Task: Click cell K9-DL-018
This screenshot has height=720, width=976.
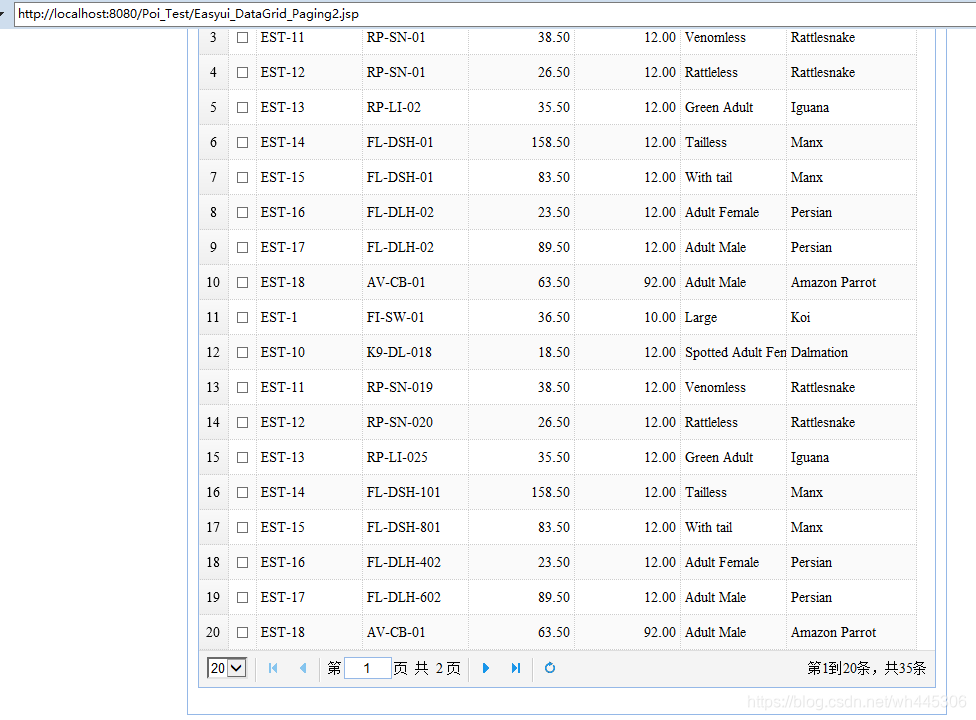Action: [415, 352]
